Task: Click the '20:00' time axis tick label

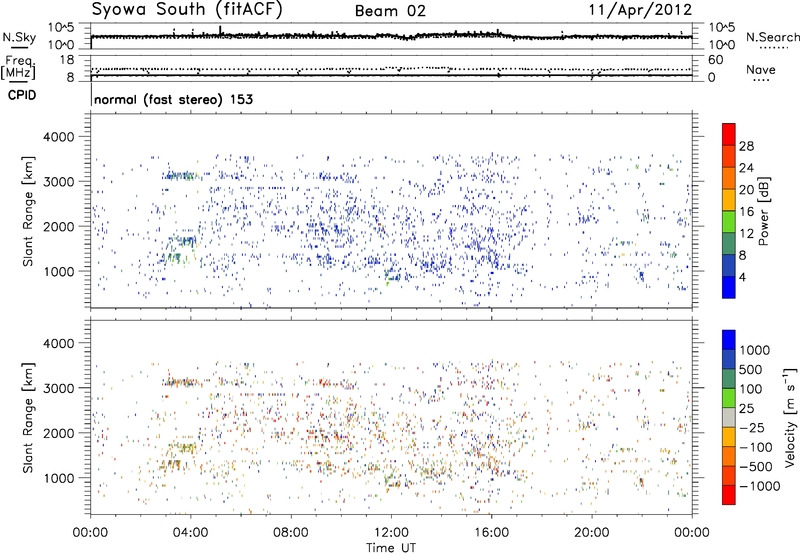Action: (592, 533)
